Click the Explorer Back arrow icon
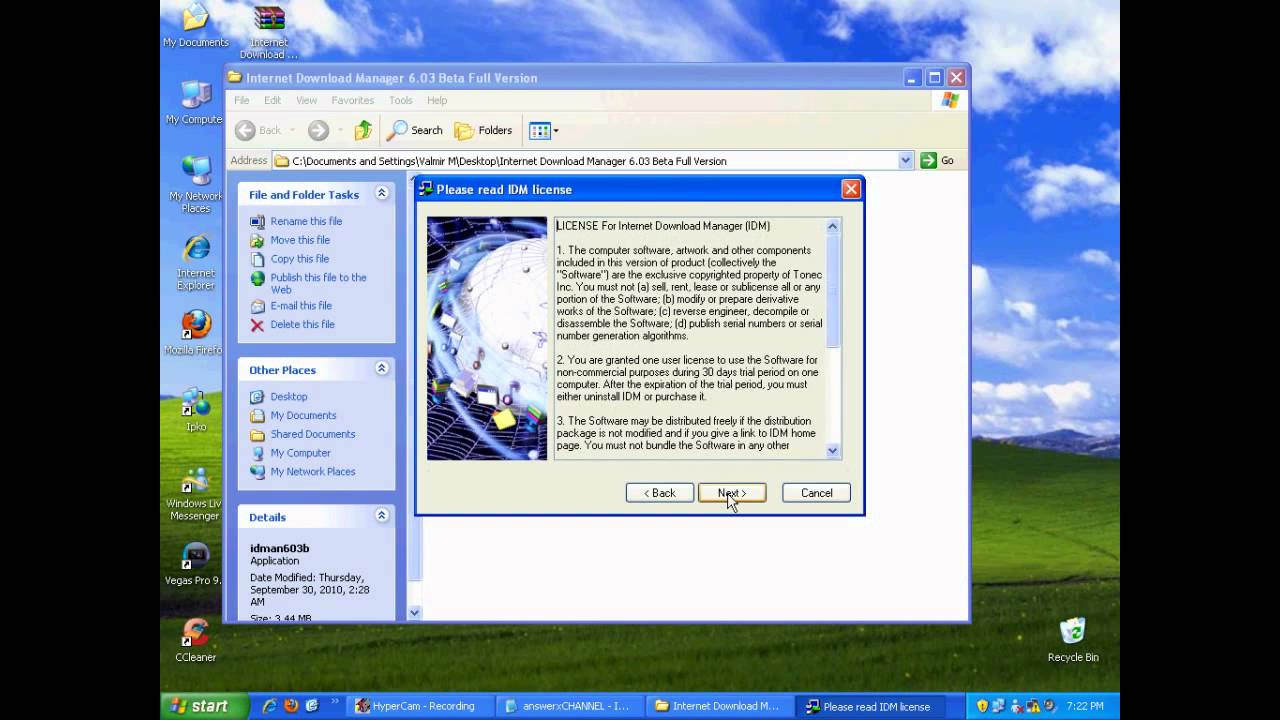1280x720 pixels. click(246, 130)
